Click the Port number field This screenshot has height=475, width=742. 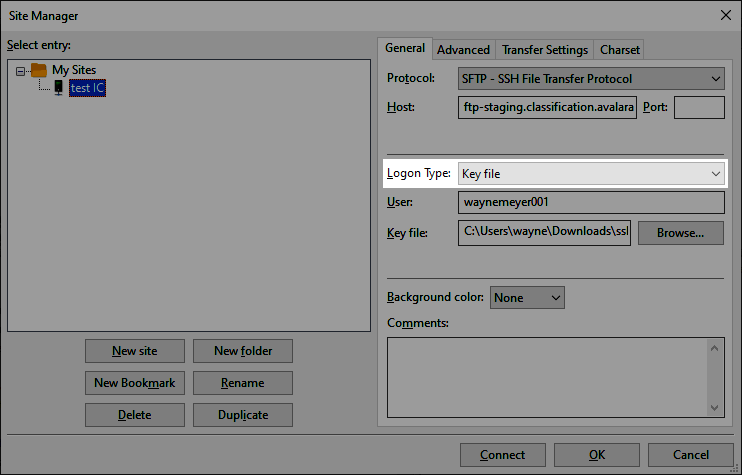pyautogui.click(x=699, y=107)
